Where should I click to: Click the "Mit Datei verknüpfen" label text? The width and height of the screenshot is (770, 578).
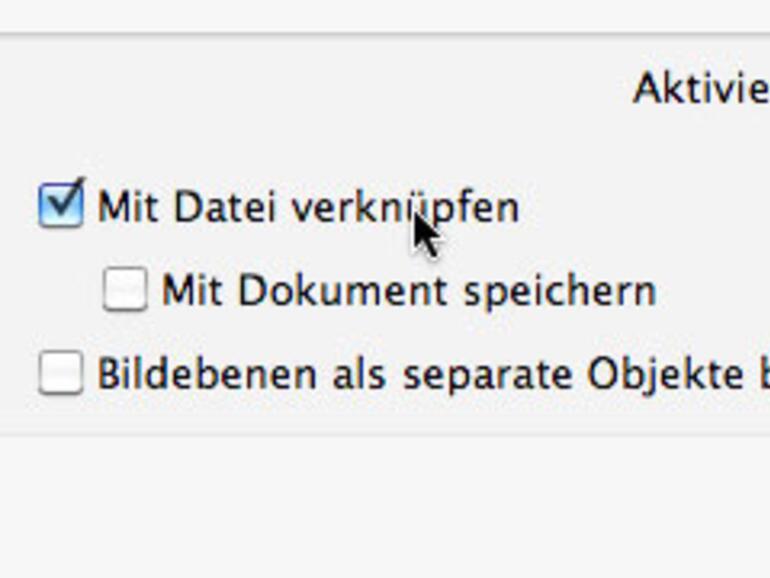point(308,208)
